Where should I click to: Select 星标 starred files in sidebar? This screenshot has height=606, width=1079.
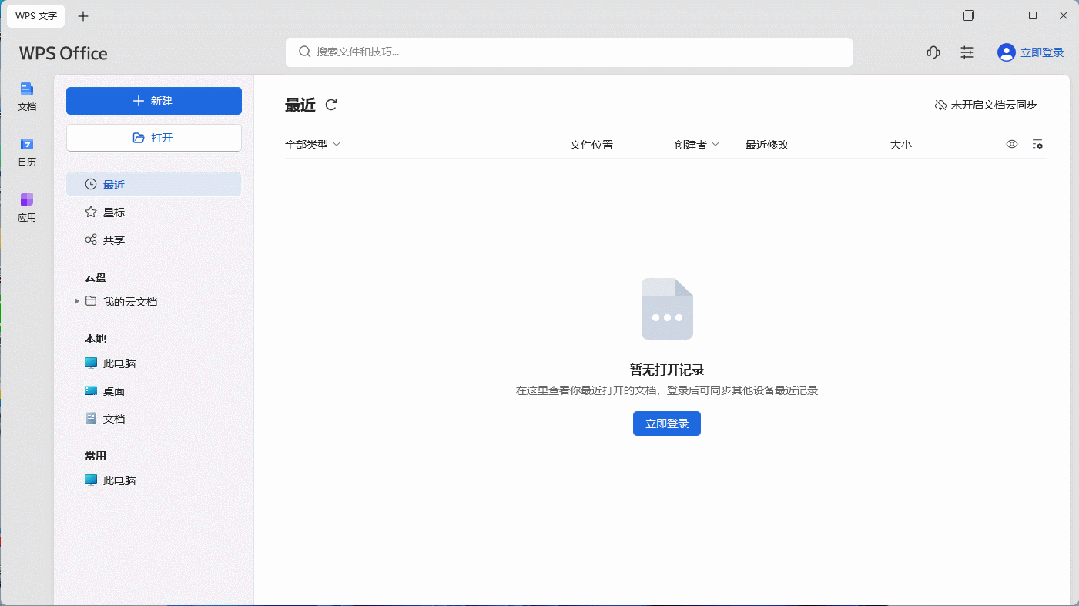[153, 213]
